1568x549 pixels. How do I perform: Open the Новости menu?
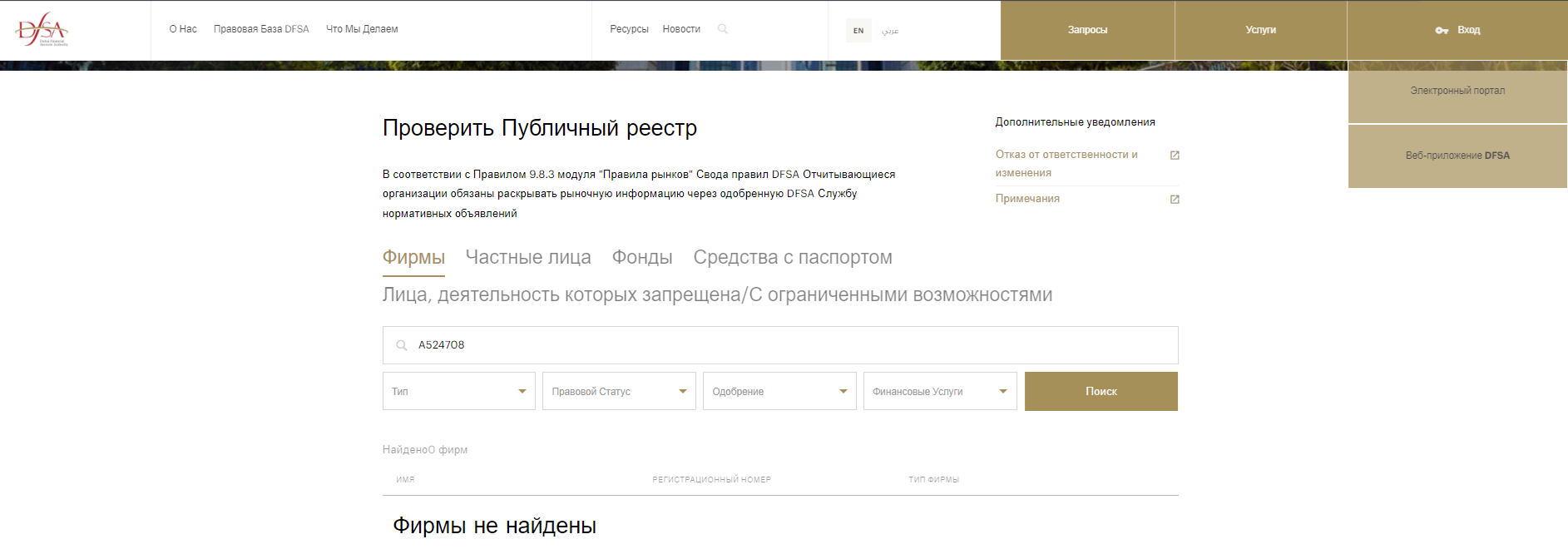pos(681,29)
